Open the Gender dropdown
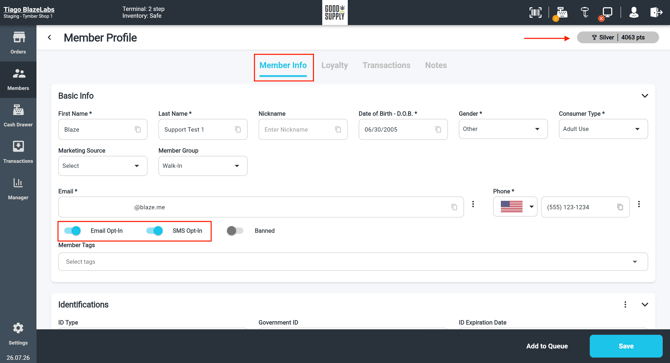This screenshot has height=363, width=670. (503, 129)
